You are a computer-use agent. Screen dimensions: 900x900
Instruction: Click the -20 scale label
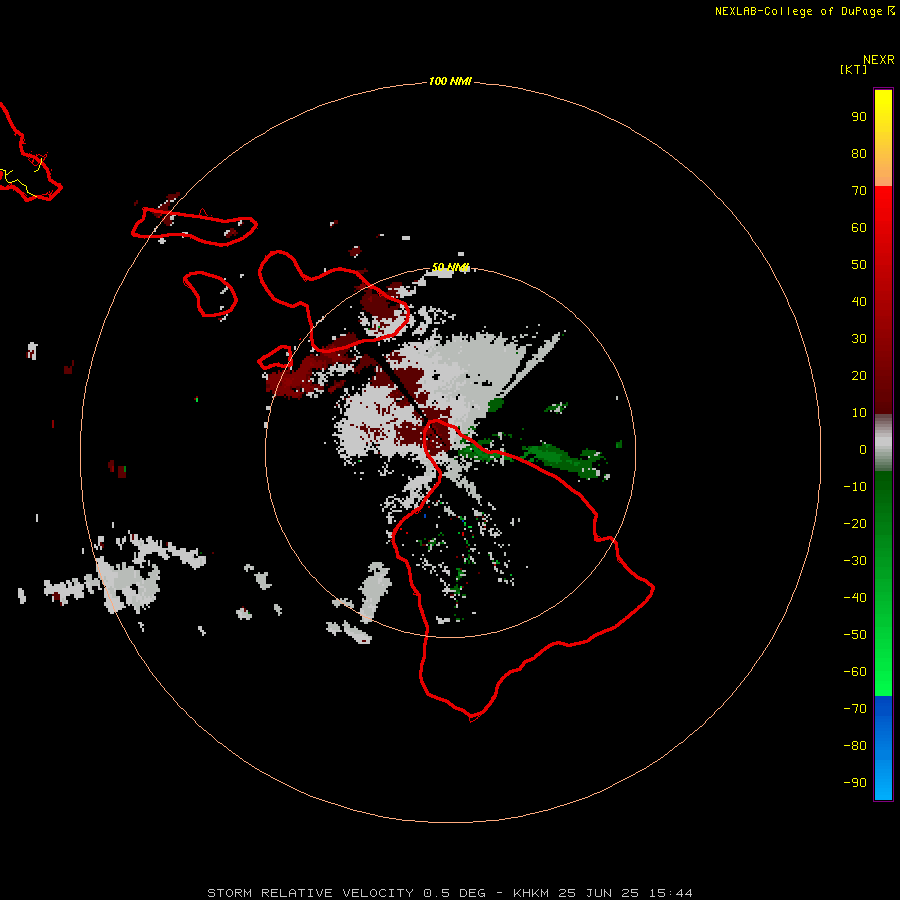click(855, 524)
